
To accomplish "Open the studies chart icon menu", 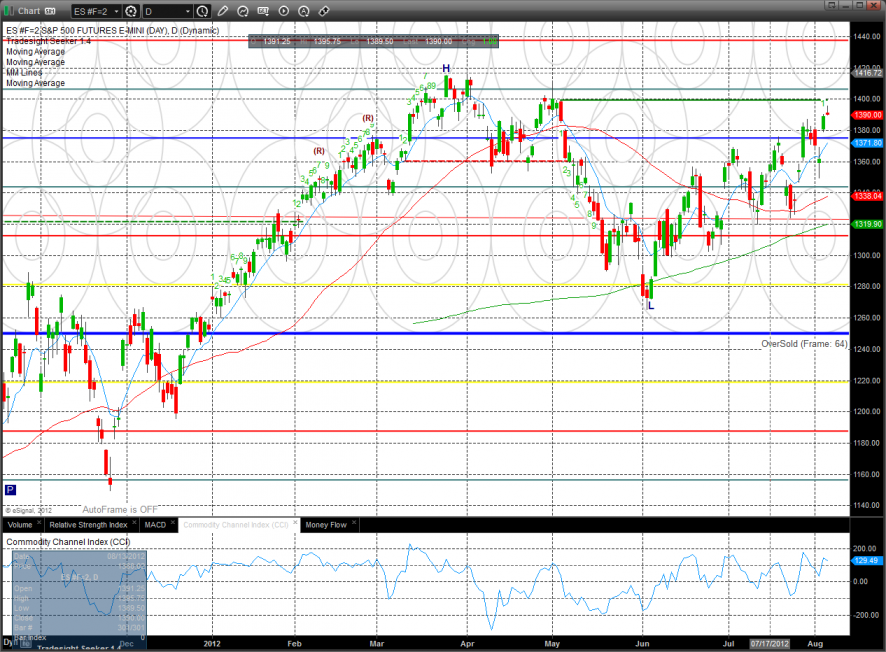I will [243, 11].
